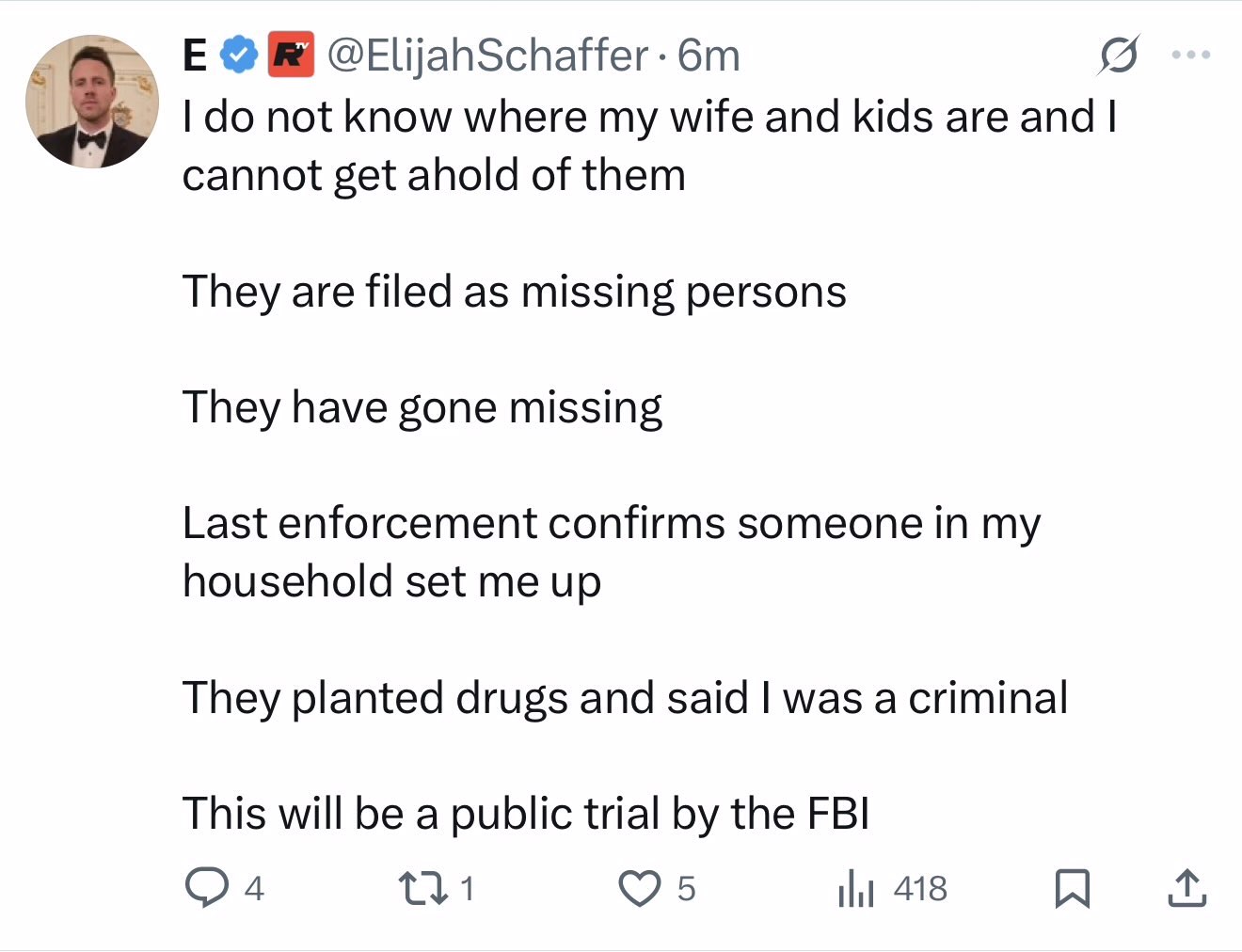Open the view analytics bar chart icon
This screenshot has height=952, width=1242.
(855, 888)
